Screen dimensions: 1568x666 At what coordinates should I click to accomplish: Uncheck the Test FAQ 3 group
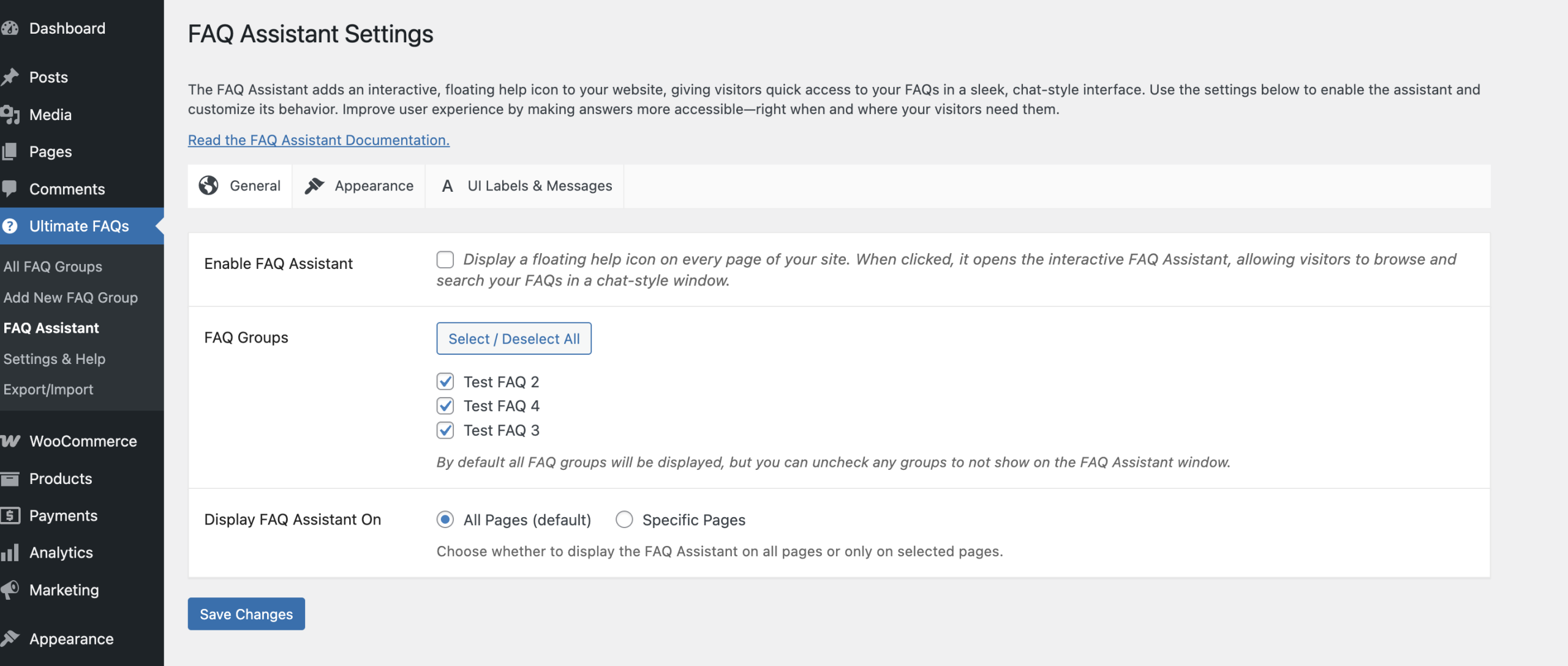[x=445, y=430]
